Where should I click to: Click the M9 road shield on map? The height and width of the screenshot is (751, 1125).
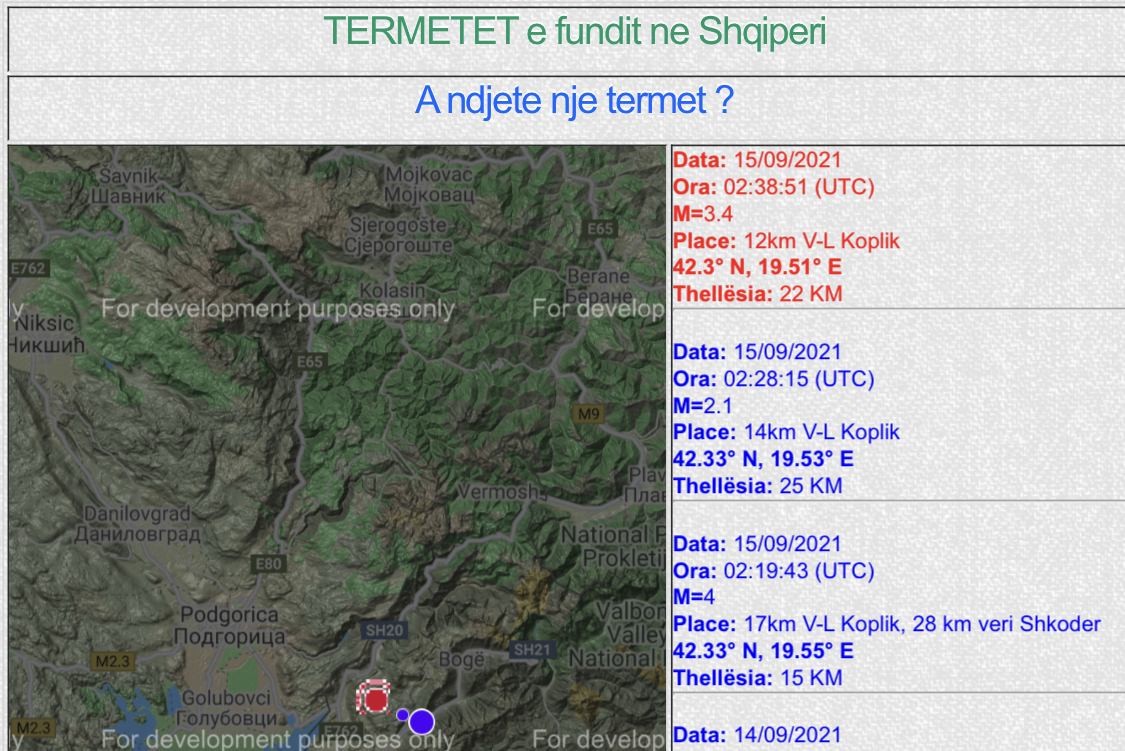[x=590, y=413]
